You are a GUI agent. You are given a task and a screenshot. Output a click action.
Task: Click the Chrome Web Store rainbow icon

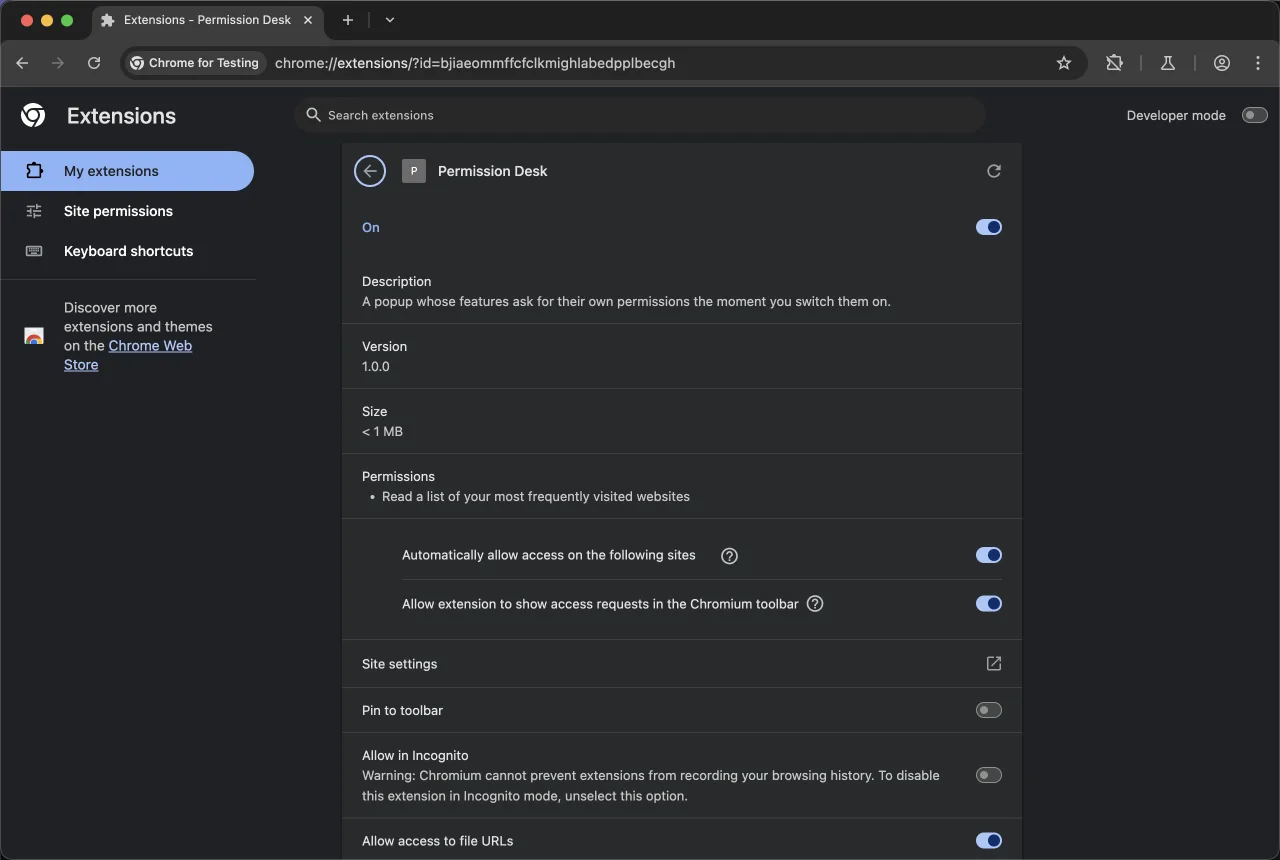(x=34, y=336)
